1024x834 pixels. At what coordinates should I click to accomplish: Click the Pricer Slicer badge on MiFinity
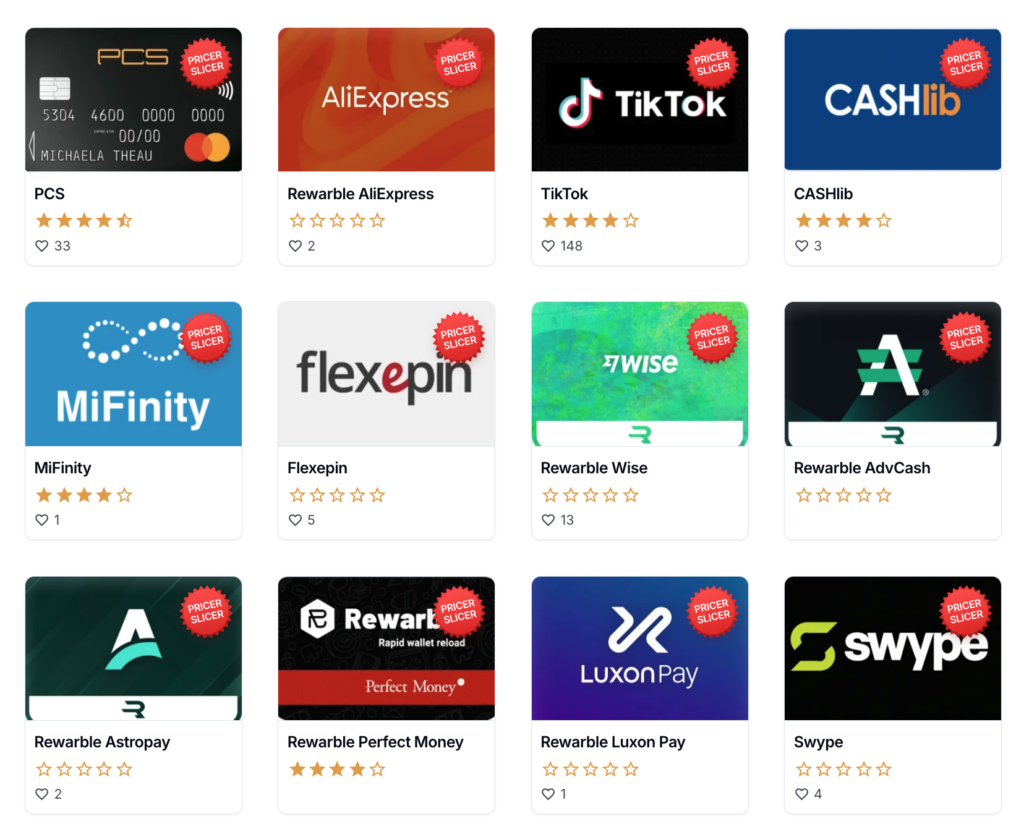(x=206, y=338)
